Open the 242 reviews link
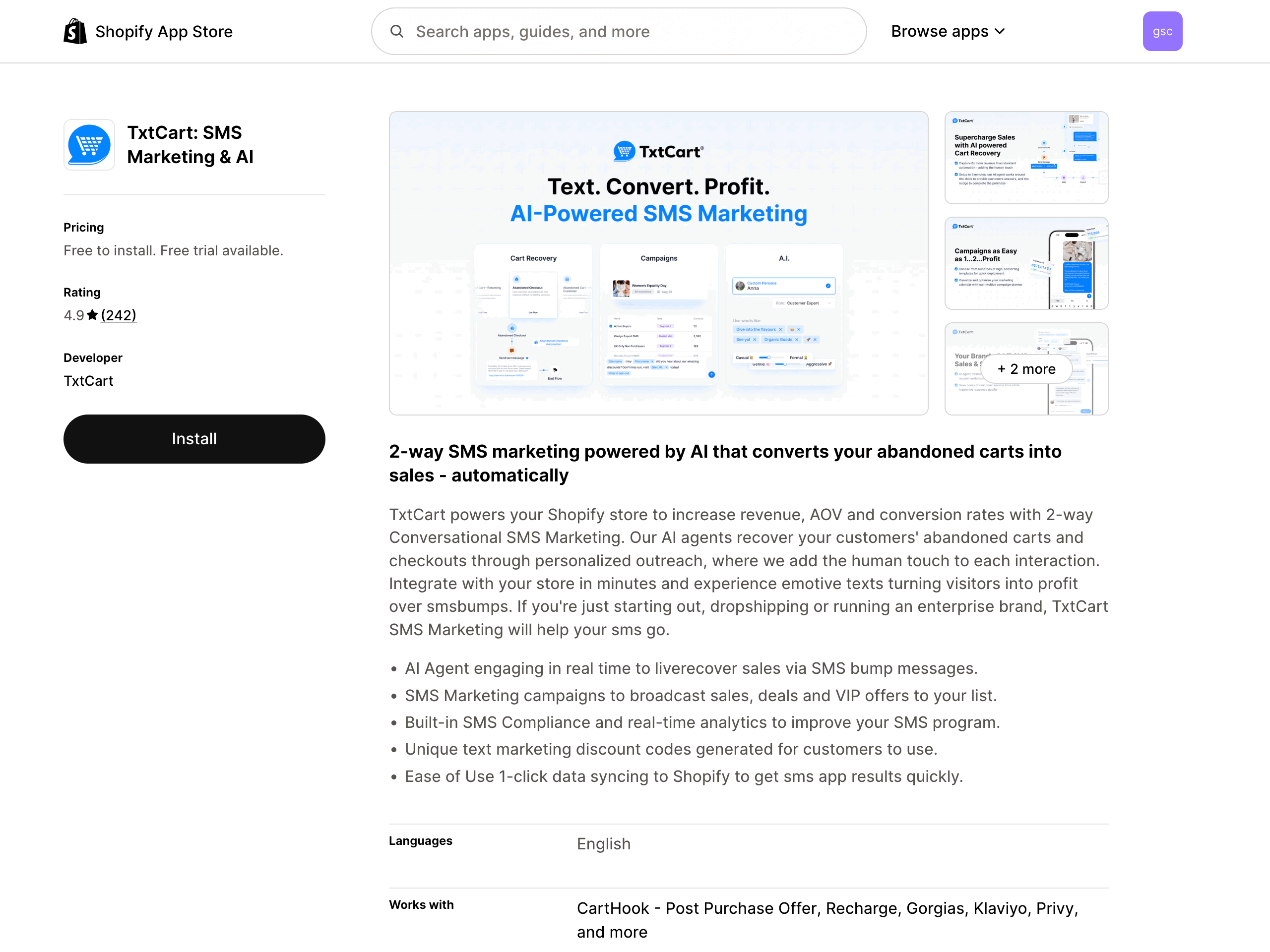This screenshot has height=952, width=1270. (x=118, y=315)
